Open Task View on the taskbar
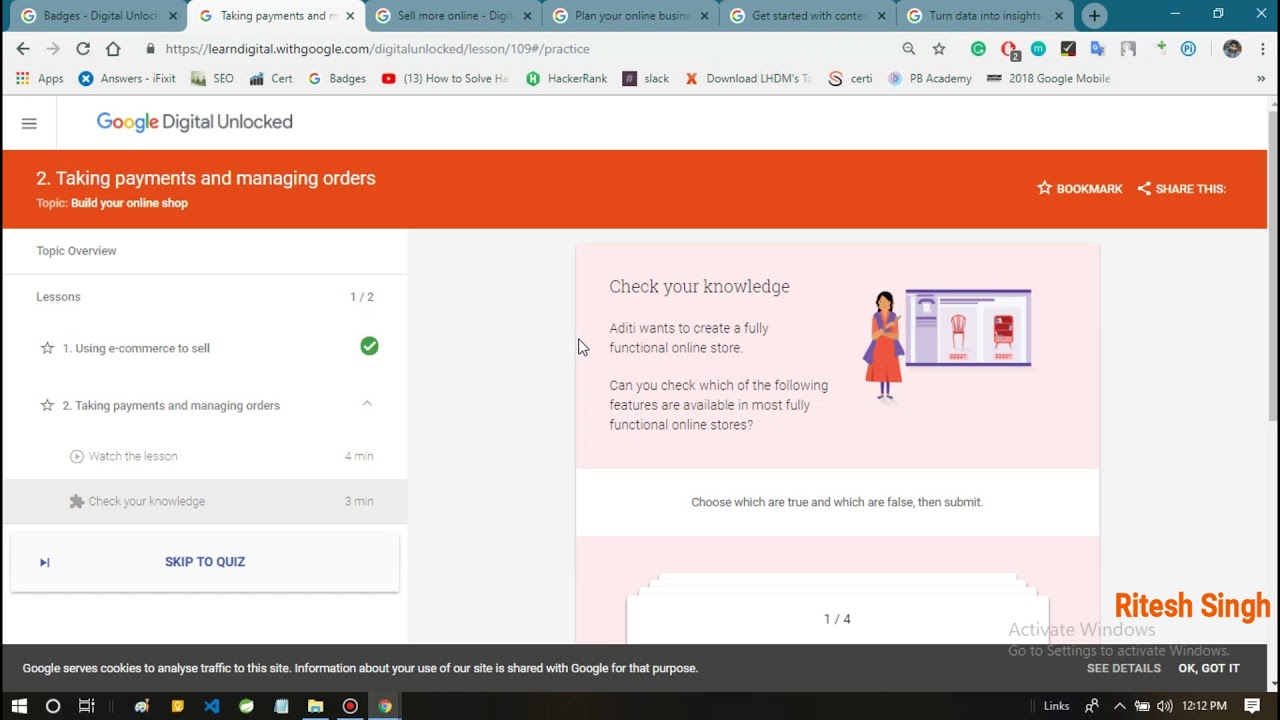The image size is (1280, 720). click(x=87, y=706)
